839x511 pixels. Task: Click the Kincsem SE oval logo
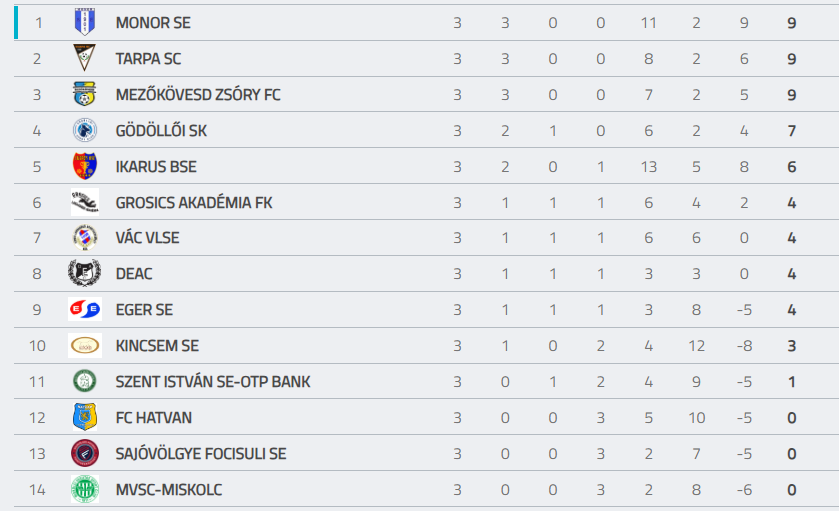pyautogui.click(x=85, y=346)
